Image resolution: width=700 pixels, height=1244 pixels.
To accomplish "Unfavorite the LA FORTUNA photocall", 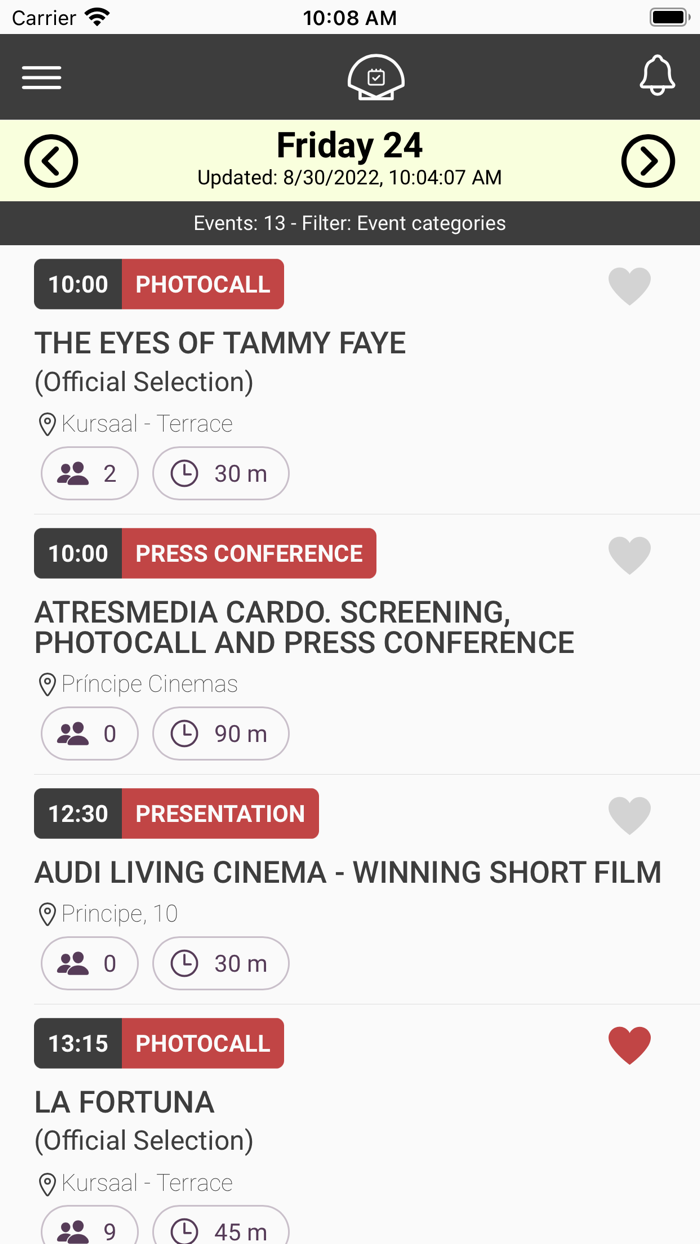I will pos(630,1045).
